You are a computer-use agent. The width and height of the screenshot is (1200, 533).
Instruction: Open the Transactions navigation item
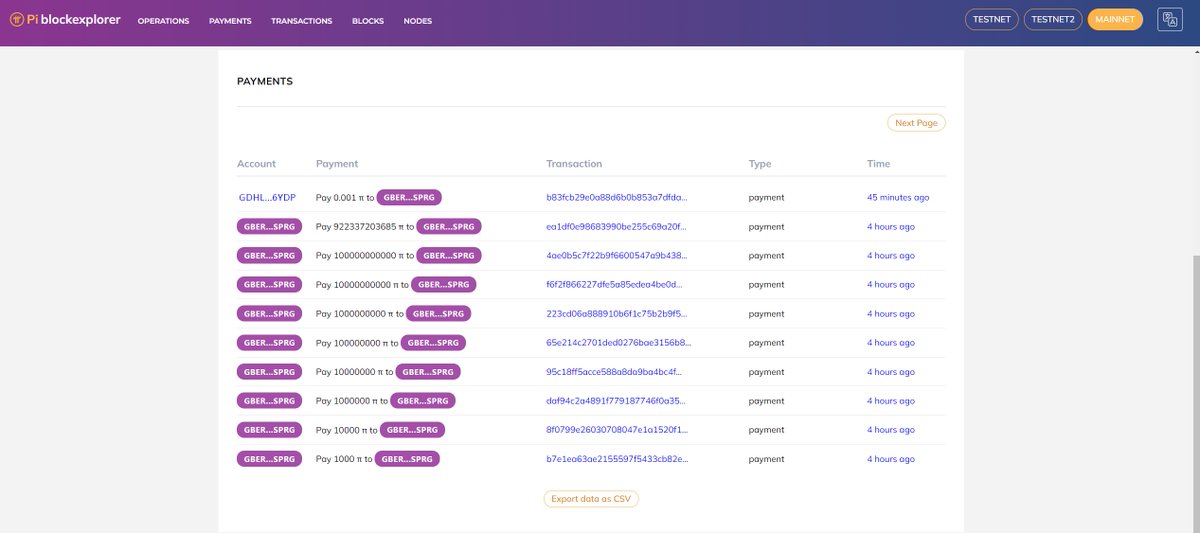[x=301, y=21]
